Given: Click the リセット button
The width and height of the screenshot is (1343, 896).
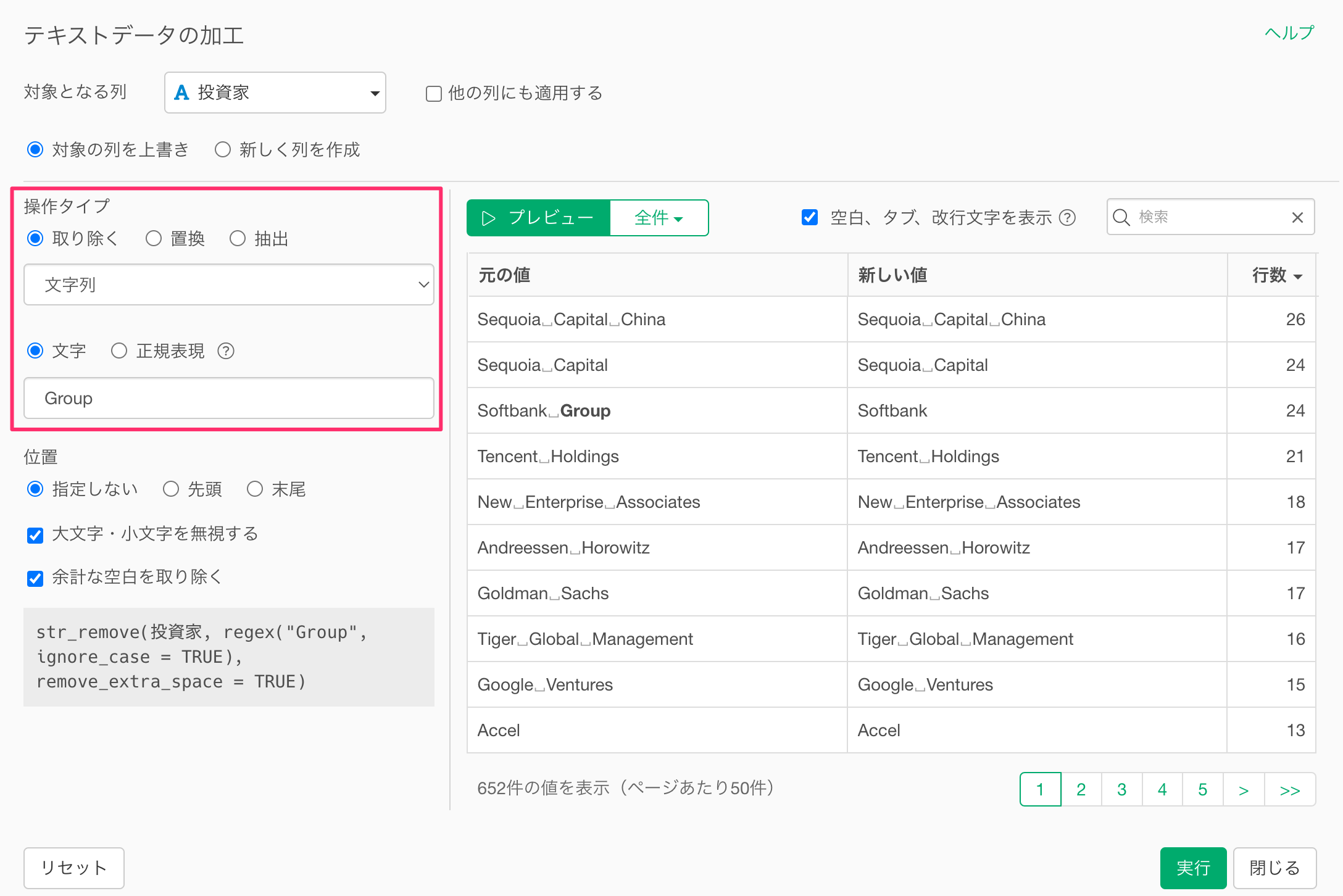Looking at the screenshot, I should coord(74,868).
